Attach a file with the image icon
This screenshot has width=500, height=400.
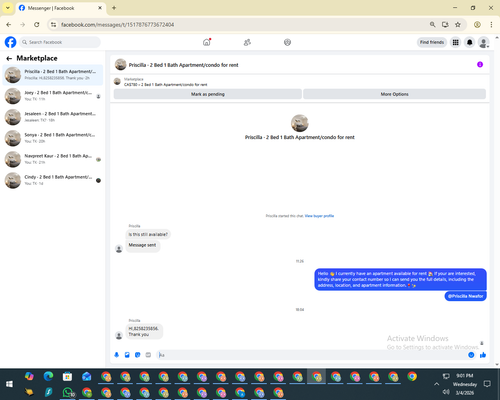click(x=127, y=355)
